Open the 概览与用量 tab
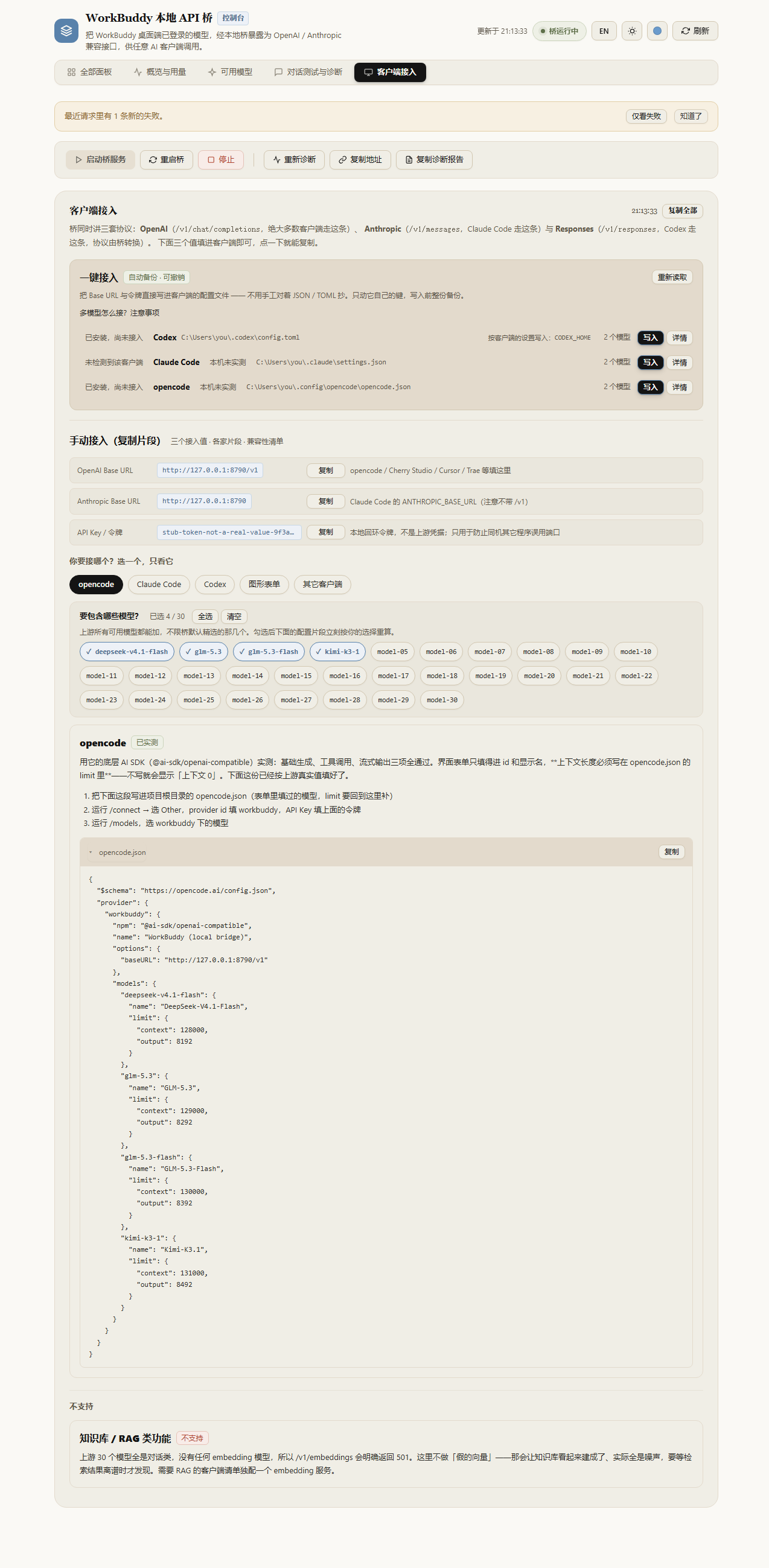The width and height of the screenshot is (769, 1568). [x=159, y=72]
